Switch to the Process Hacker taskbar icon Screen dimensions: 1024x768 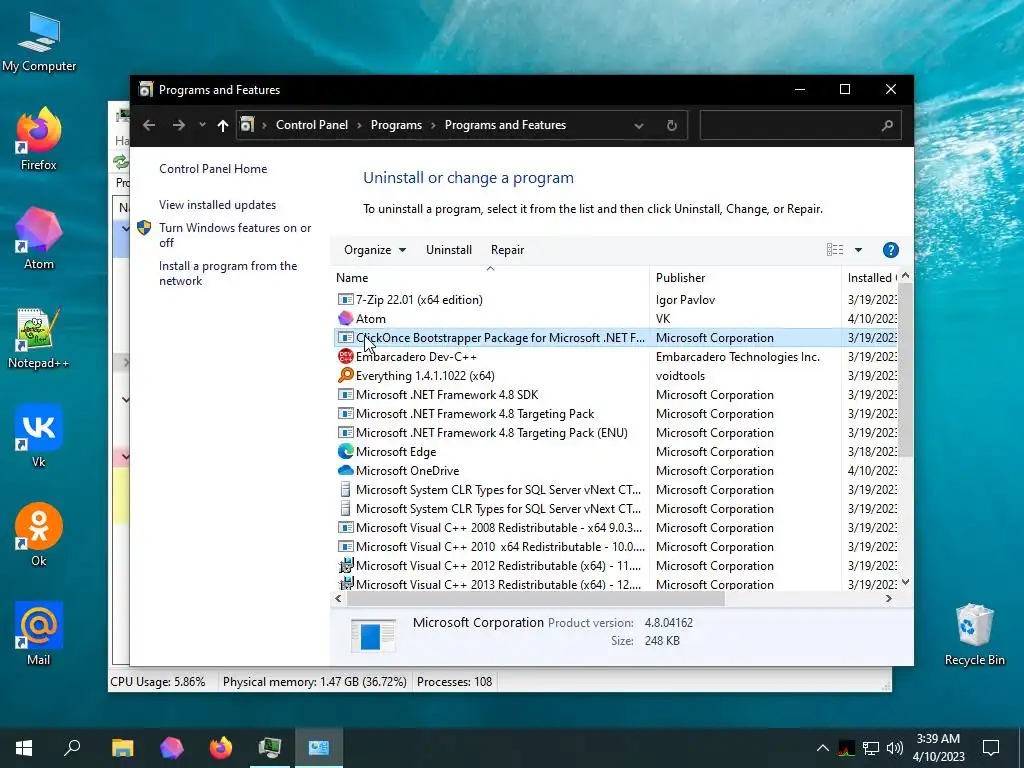tap(270, 748)
